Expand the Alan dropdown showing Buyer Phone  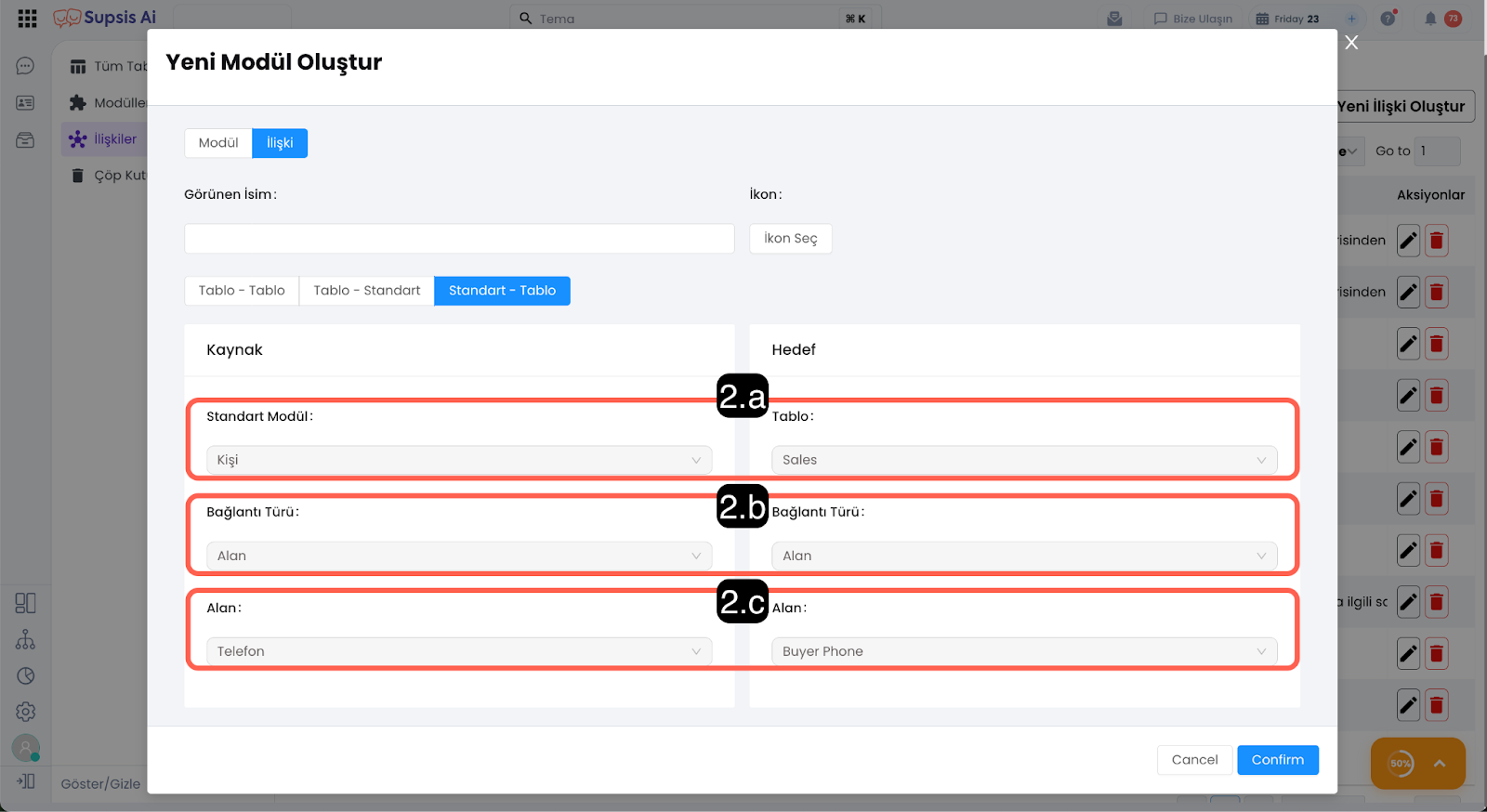1023,651
